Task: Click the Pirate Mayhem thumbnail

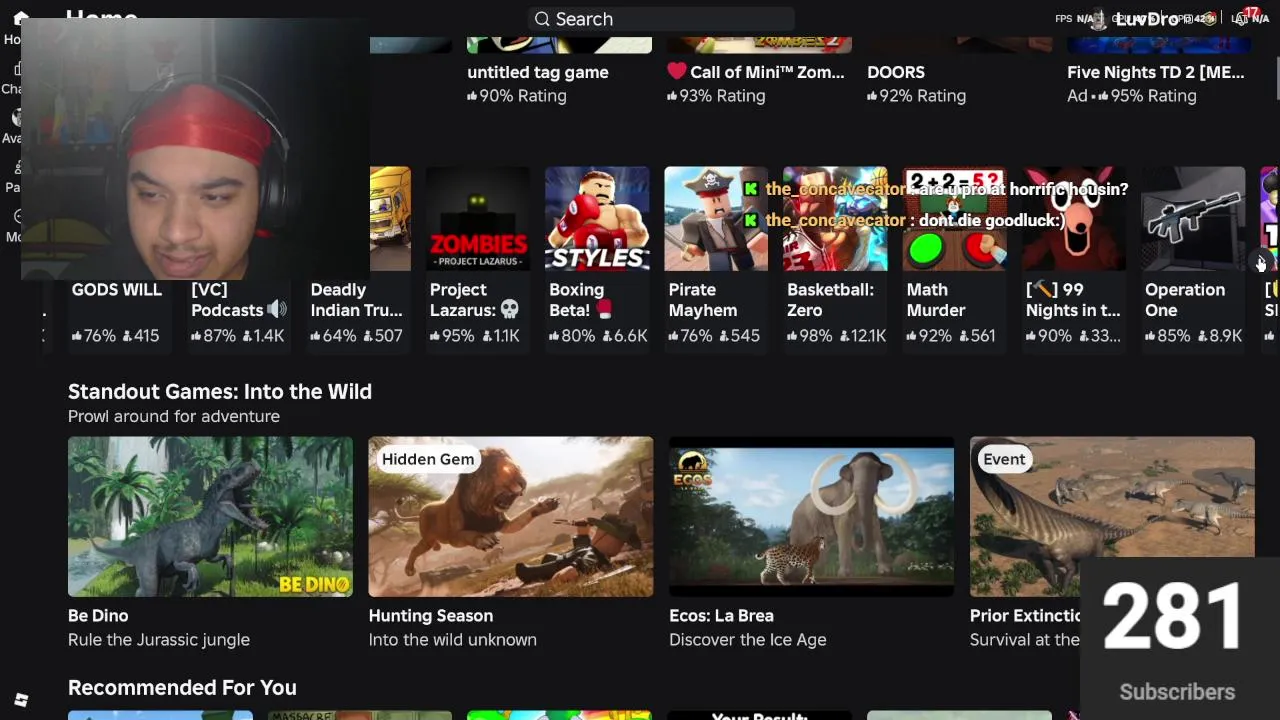Action: click(716, 219)
